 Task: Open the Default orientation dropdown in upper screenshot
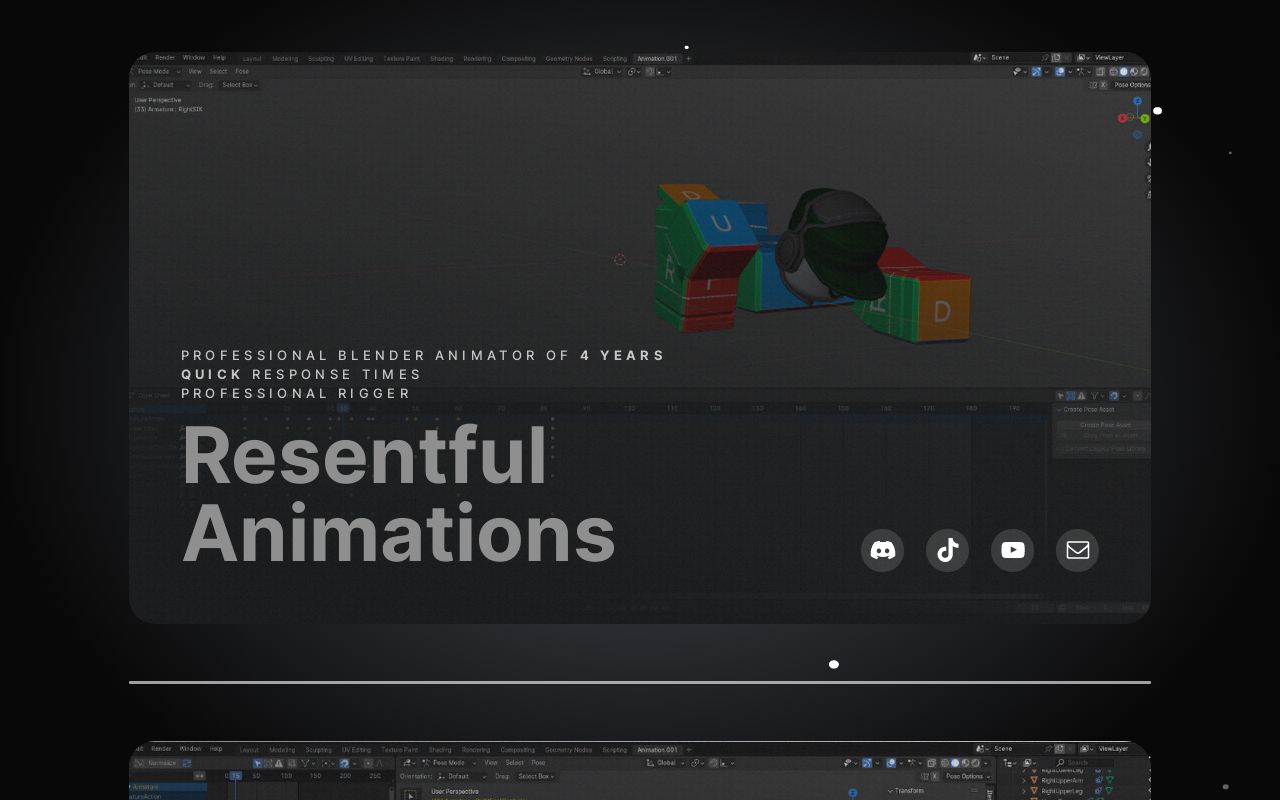(x=166, y=85)
